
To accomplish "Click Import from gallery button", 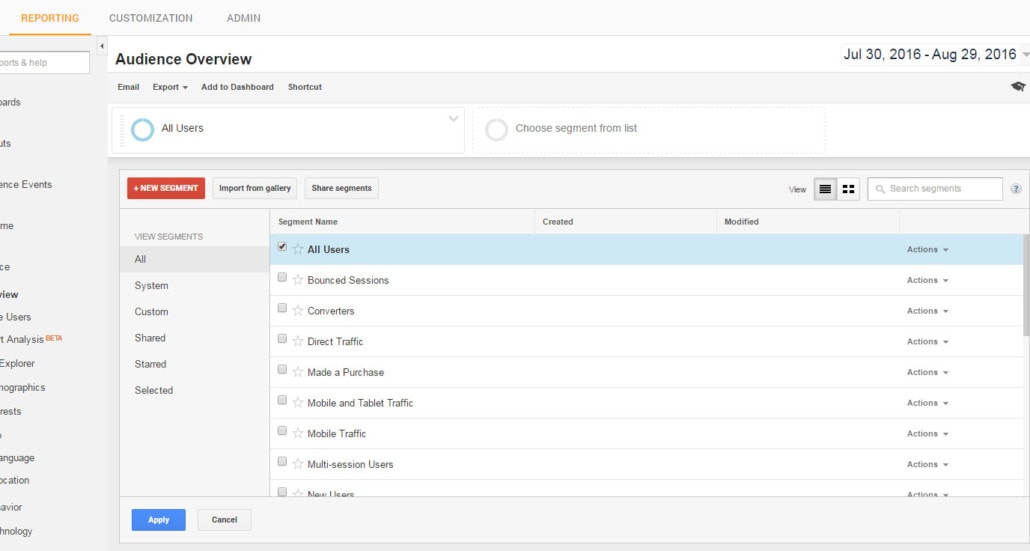I will [255, 188].
